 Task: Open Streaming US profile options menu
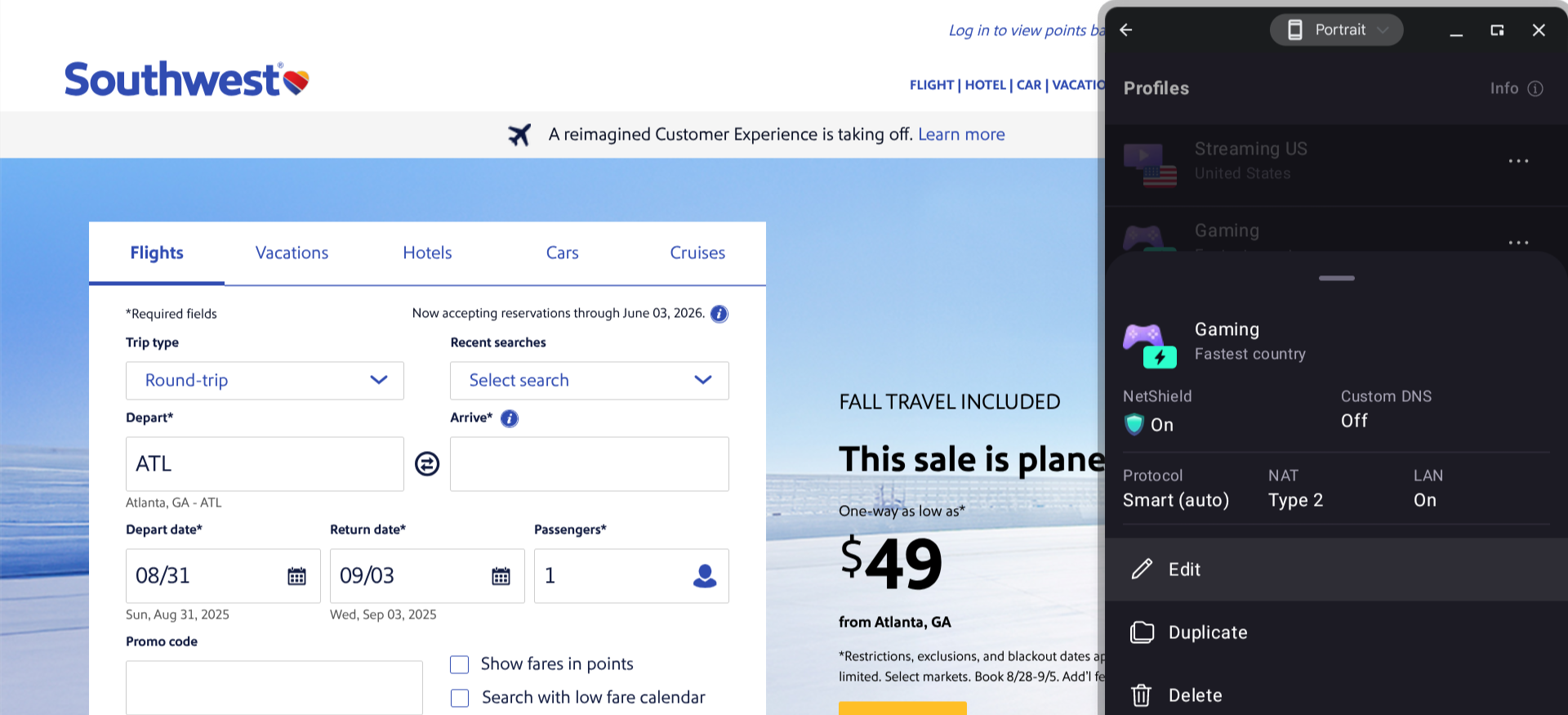(x=1518, y=161)
